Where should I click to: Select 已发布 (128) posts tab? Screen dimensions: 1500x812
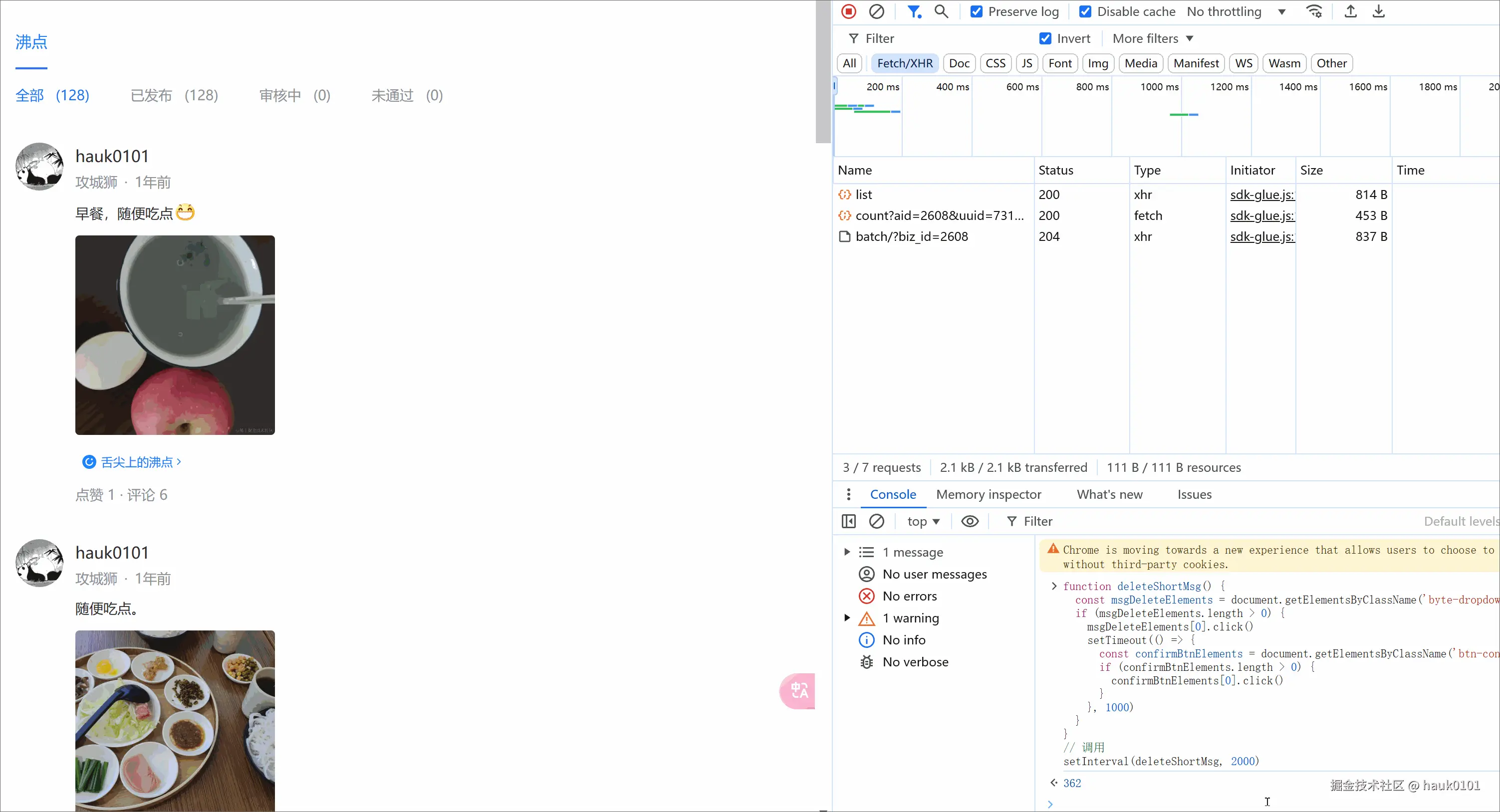pos(174,95)
